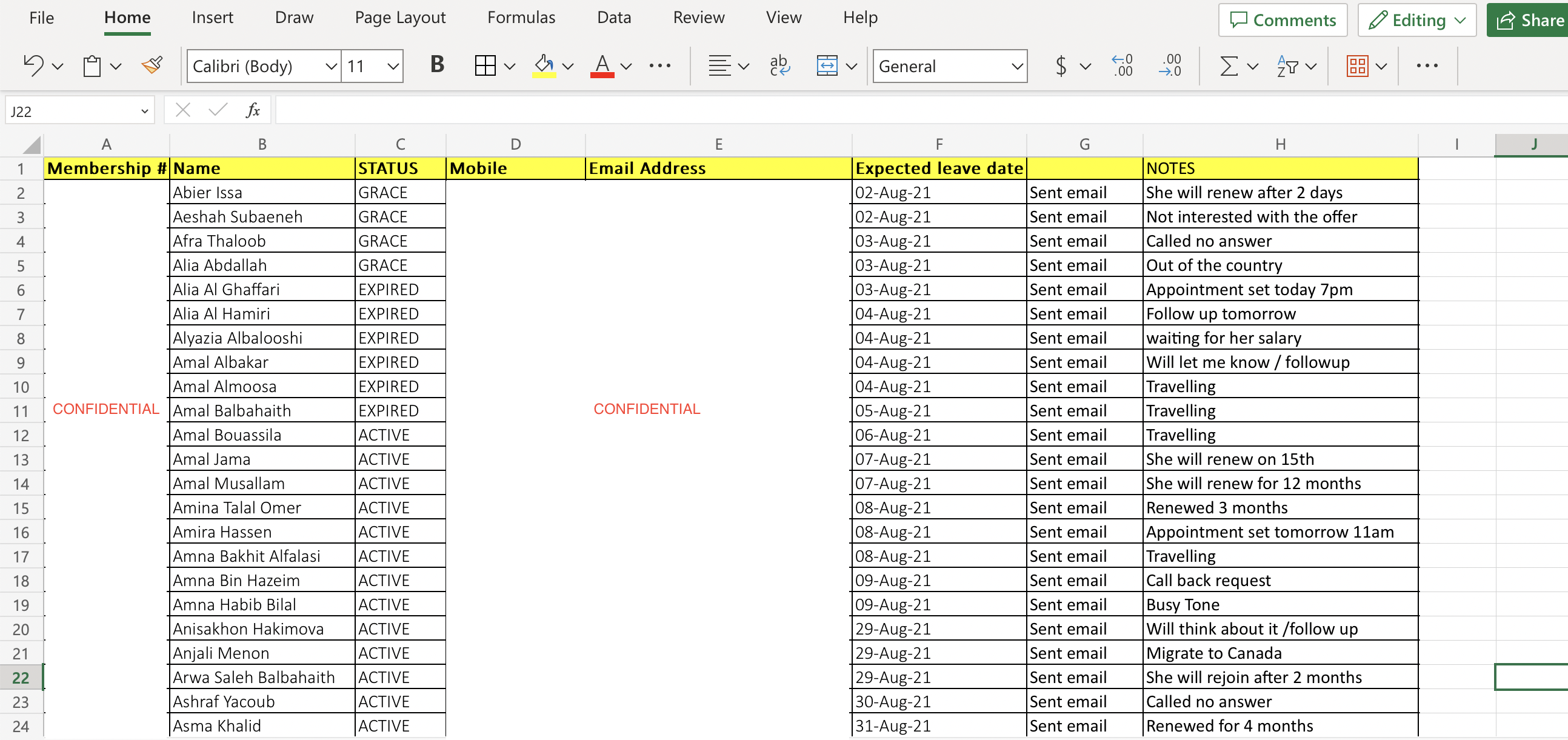This screenshot has height=740, width=1568.
Task: Switch to the Formulas tab
Action: coord(521,18)
